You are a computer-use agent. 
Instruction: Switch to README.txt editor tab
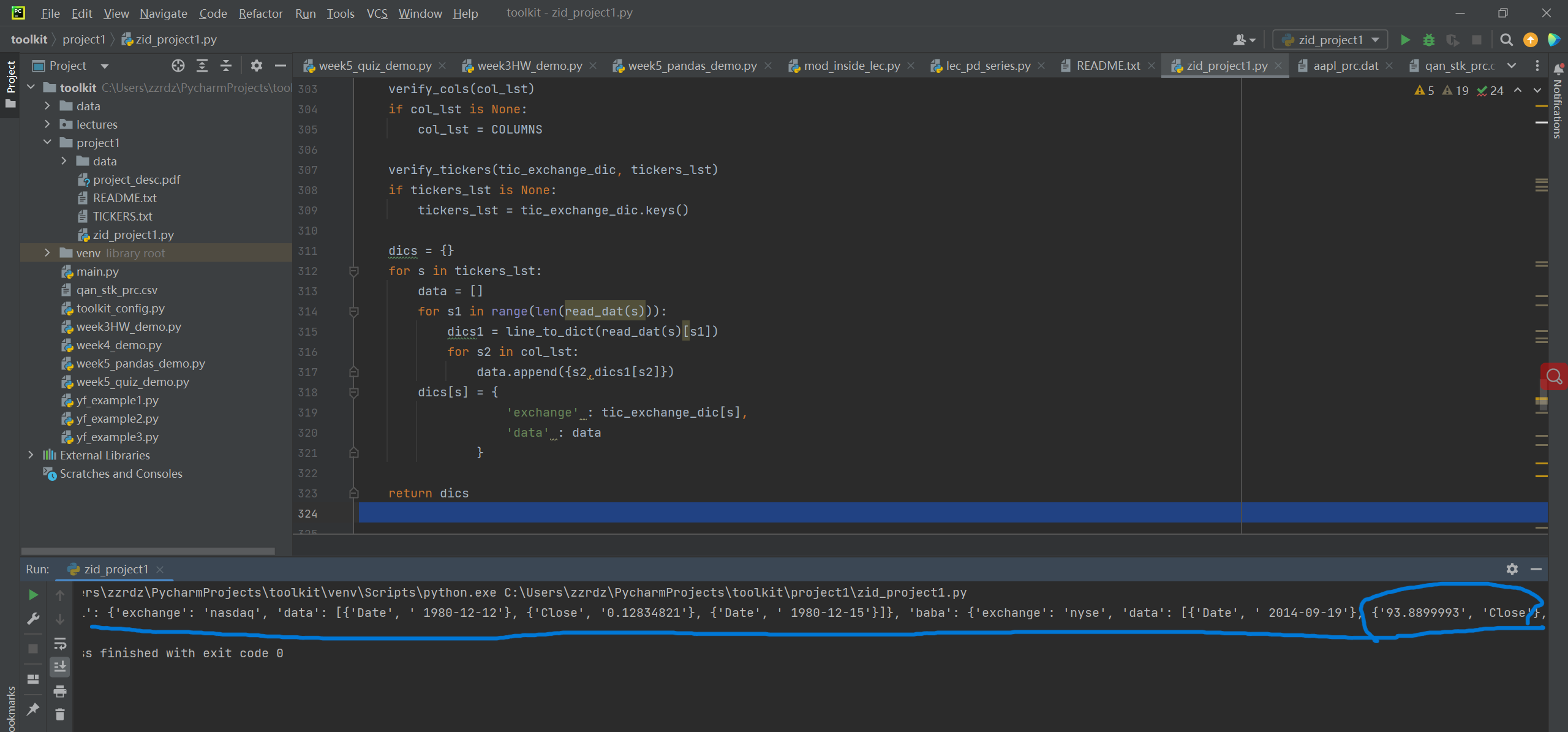pyautogui.click(x=1107, y=66)
